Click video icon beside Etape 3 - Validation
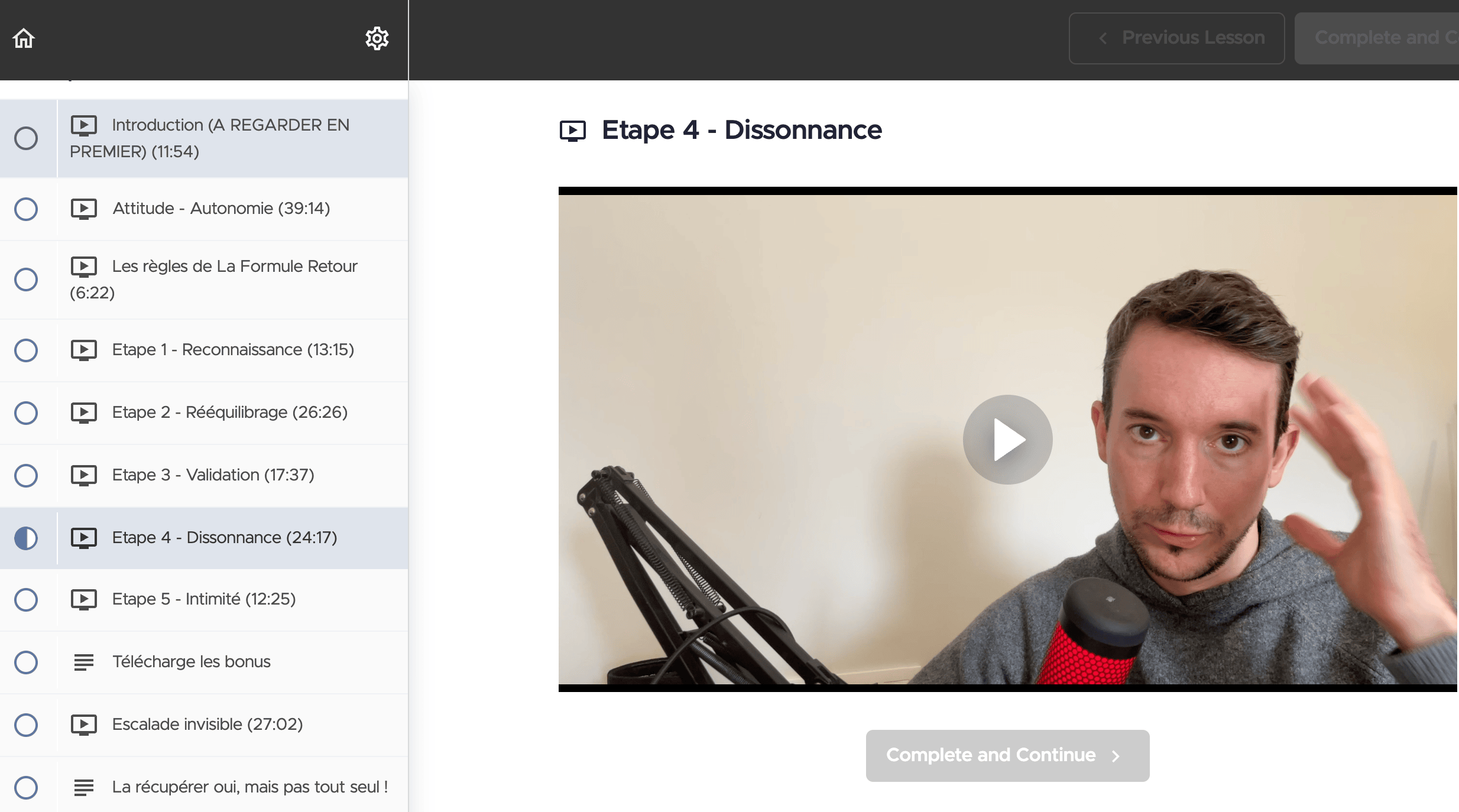Image resolution: width=1459 pixels, height=812 pixels. coord(84,475)
